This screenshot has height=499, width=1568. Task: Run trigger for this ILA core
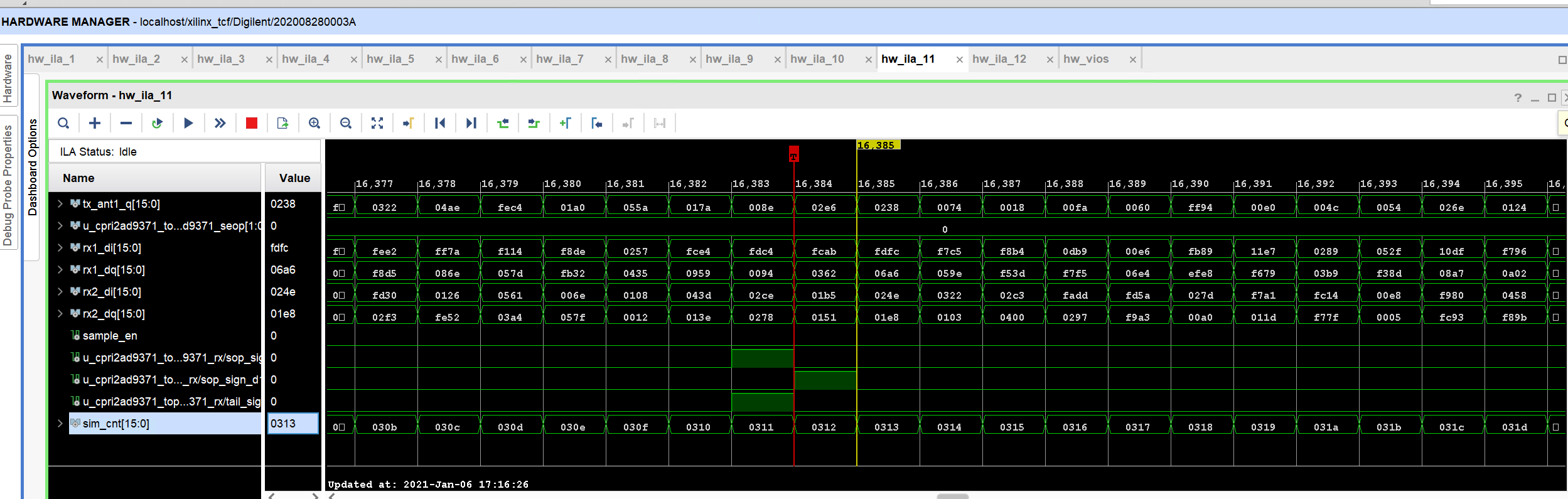click(188, 123)
